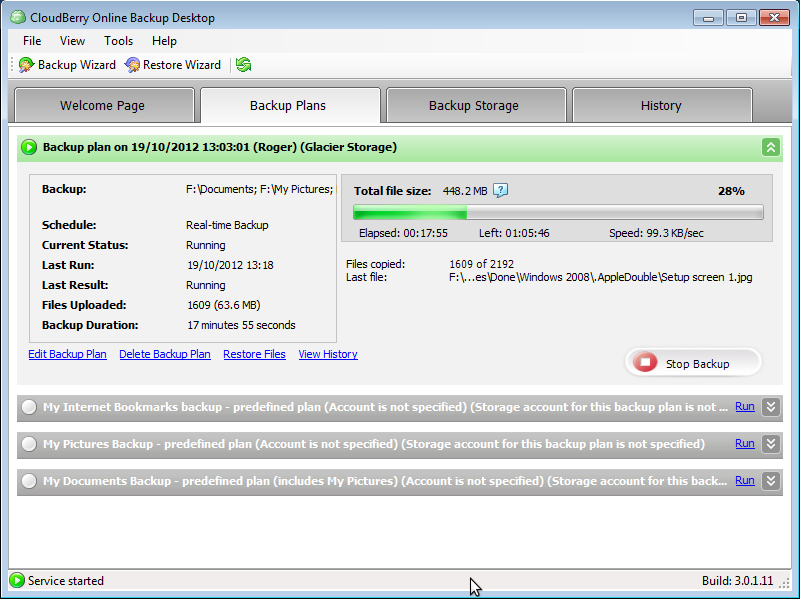Screen dimensions: 800x599
Task: Click the '448.2 MB' total file size value
Action: [465, 191]
